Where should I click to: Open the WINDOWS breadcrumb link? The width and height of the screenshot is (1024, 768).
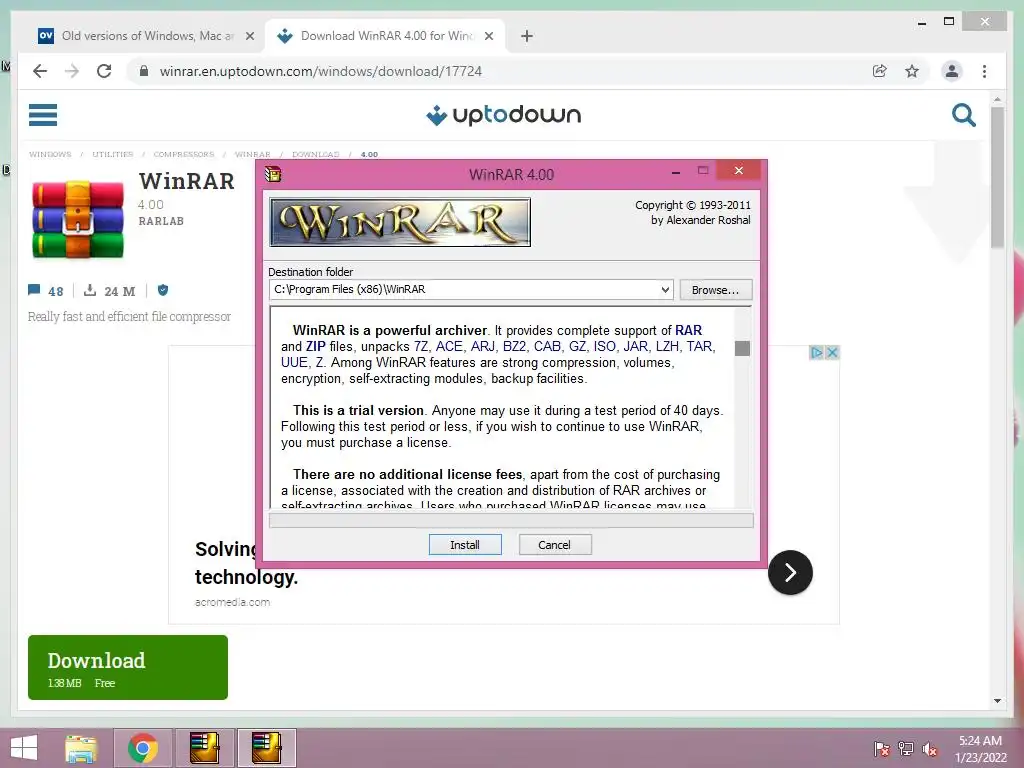click(x=50, y=155)
